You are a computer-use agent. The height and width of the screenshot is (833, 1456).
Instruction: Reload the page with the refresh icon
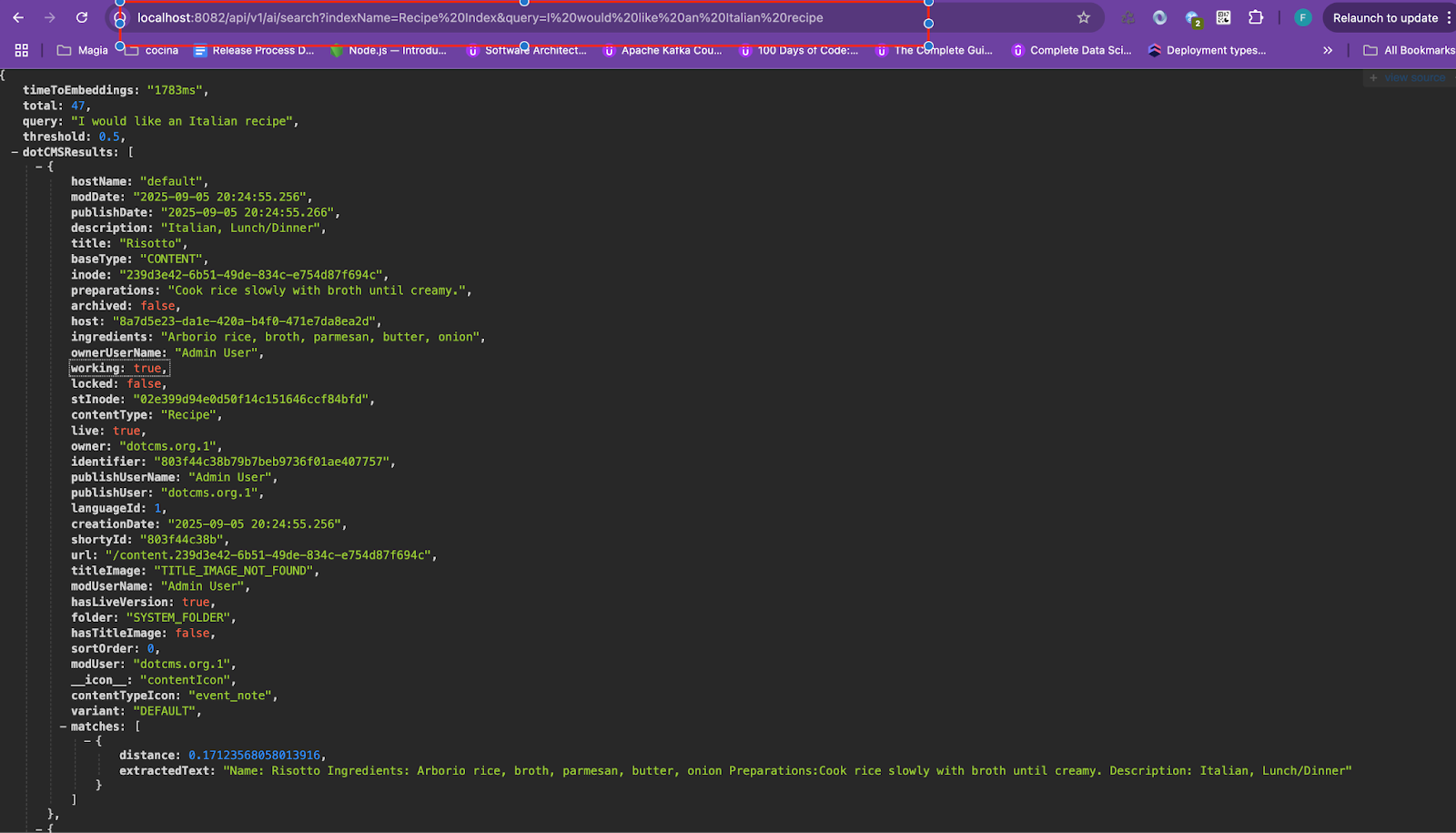coord(82,17)
